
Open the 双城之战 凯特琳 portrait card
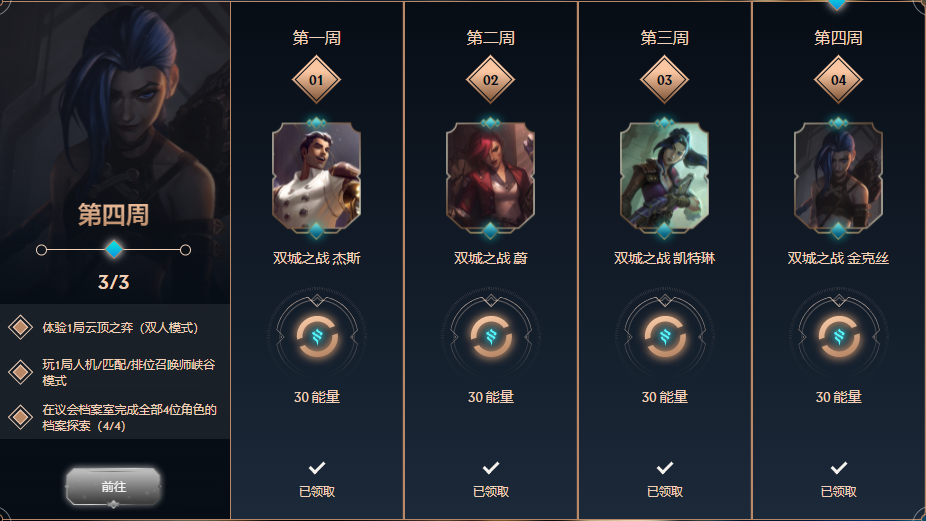[664, 177]
